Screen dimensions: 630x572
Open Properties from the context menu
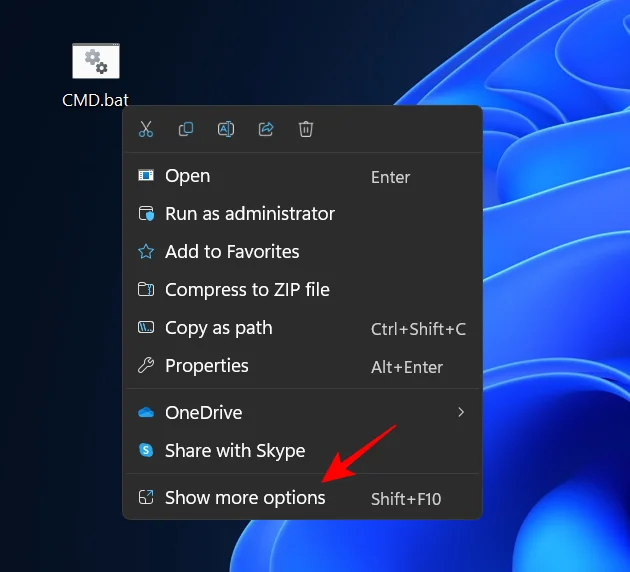302,366
